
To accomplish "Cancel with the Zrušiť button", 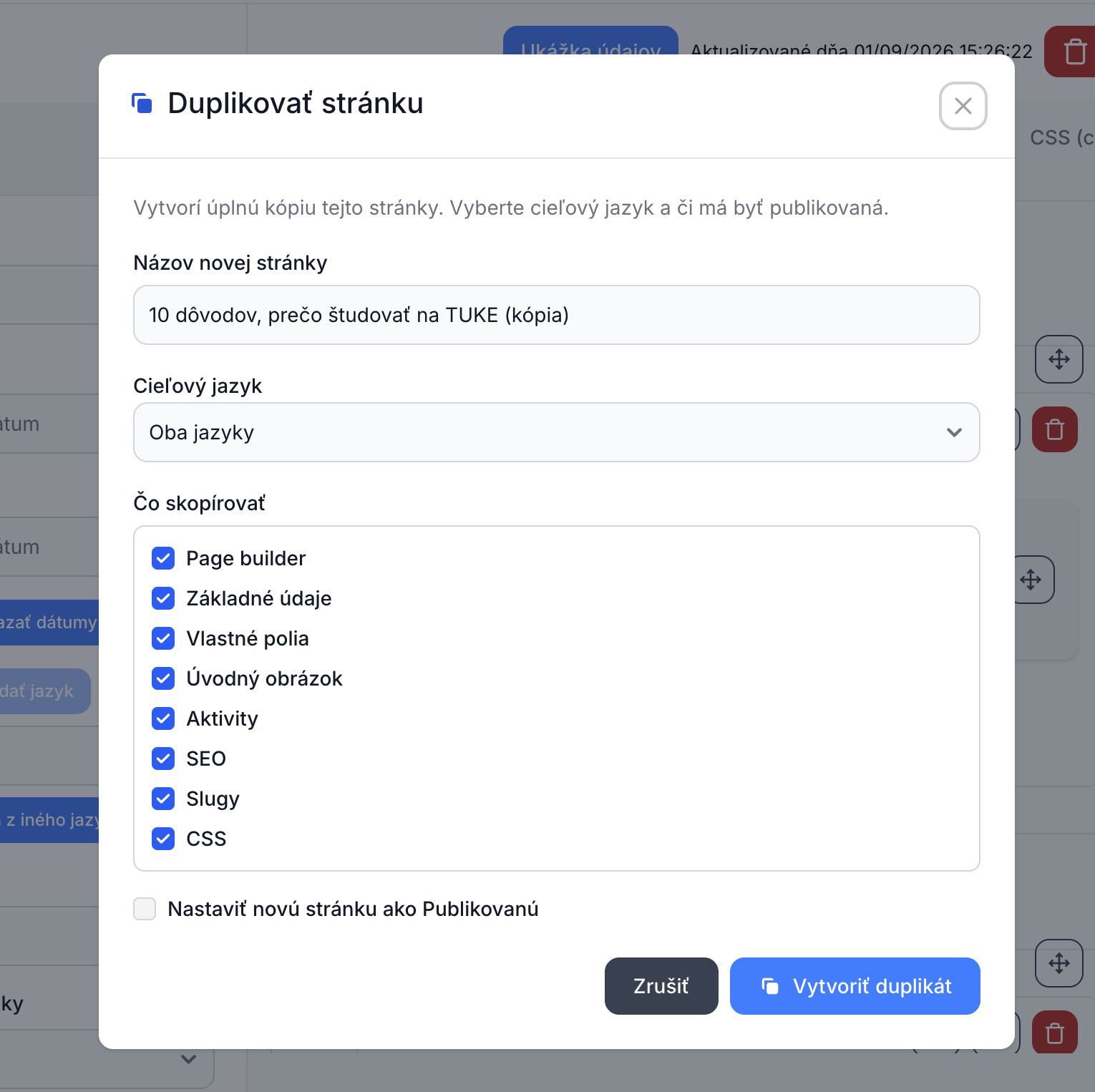I will coord(661,986).
